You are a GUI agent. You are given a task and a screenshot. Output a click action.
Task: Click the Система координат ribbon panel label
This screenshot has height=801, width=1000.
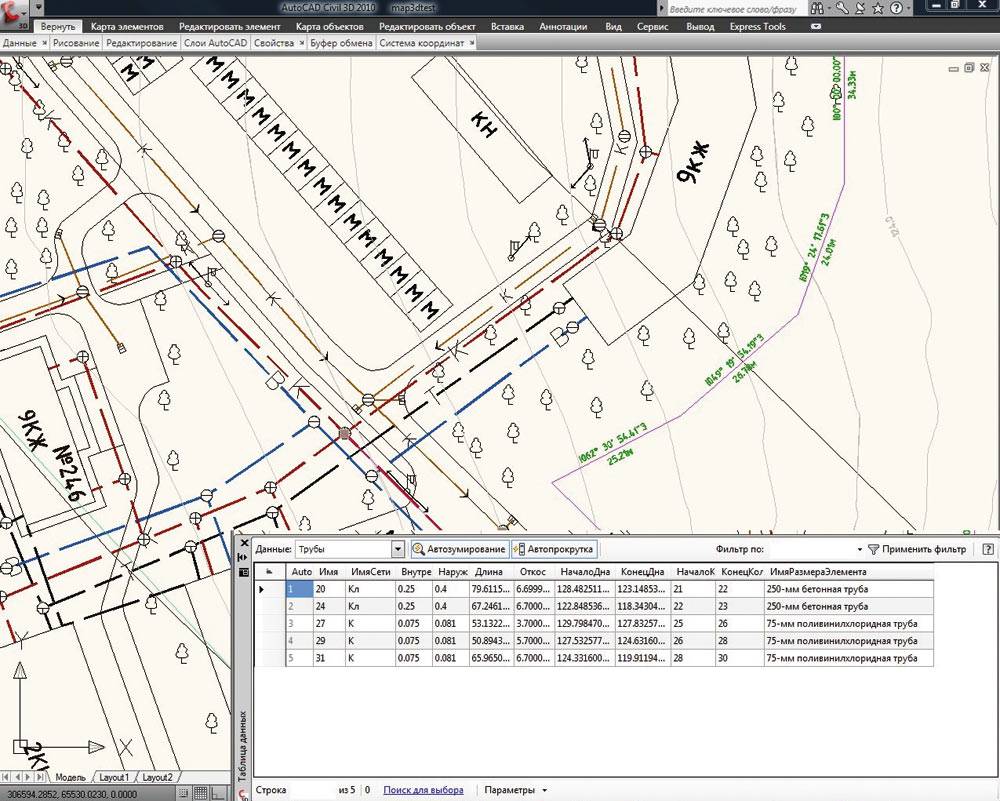tap(422, 43)
